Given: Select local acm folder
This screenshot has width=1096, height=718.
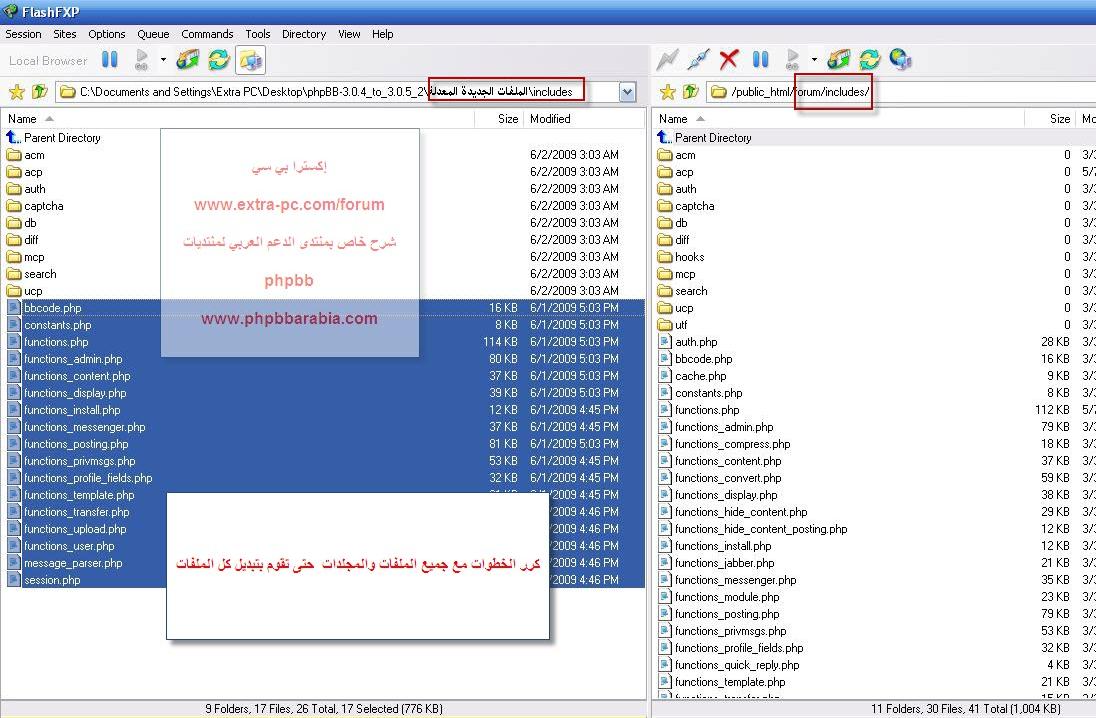Looking at the screenshot, I should coord(34,155).
